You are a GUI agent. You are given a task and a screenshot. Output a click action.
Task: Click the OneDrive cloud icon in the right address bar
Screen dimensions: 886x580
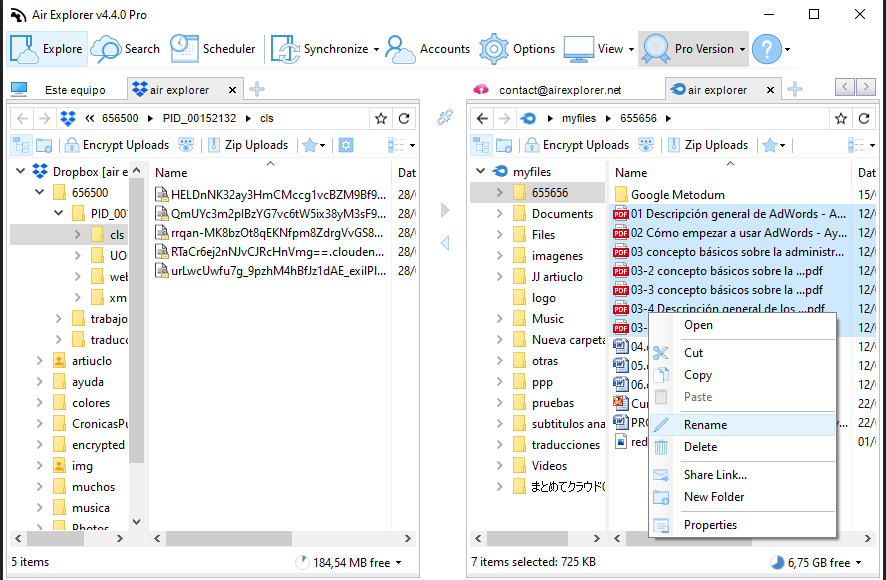pyautogui.click(x=528, y=118)
